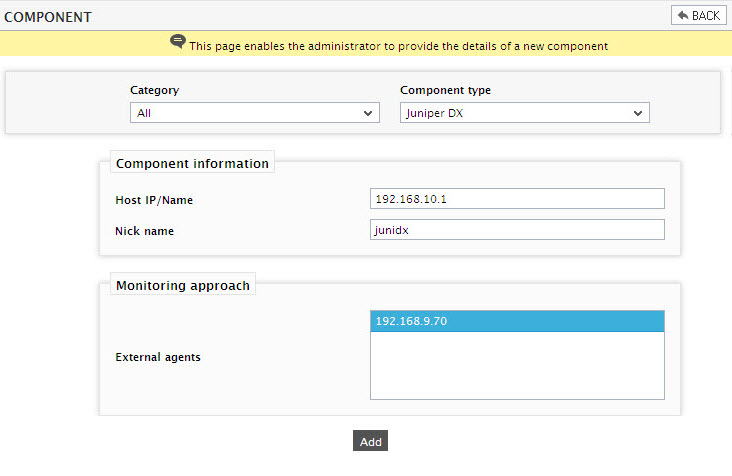Open the Component type dropdown showing Juniper DX
Screen dimensions: 732x476
[524, 113]
